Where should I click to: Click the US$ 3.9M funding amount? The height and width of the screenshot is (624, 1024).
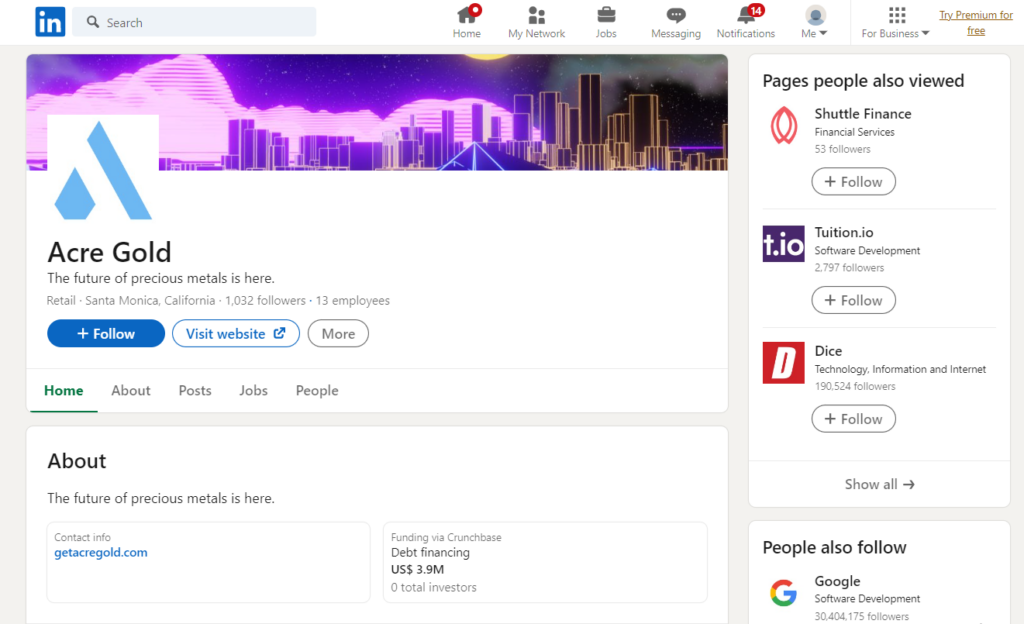point(417,569)
